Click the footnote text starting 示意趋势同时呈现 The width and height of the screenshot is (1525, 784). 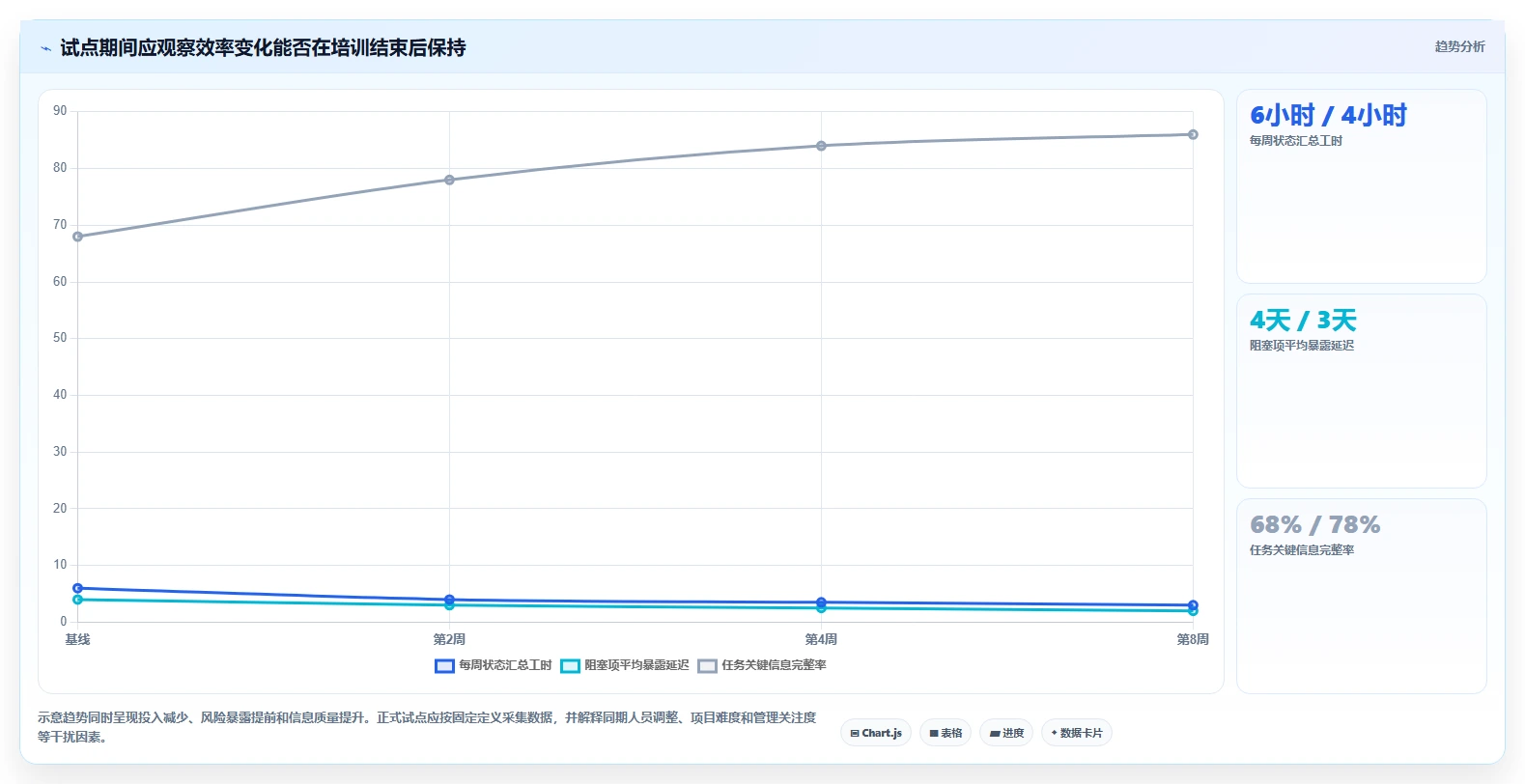pos(427,727)
